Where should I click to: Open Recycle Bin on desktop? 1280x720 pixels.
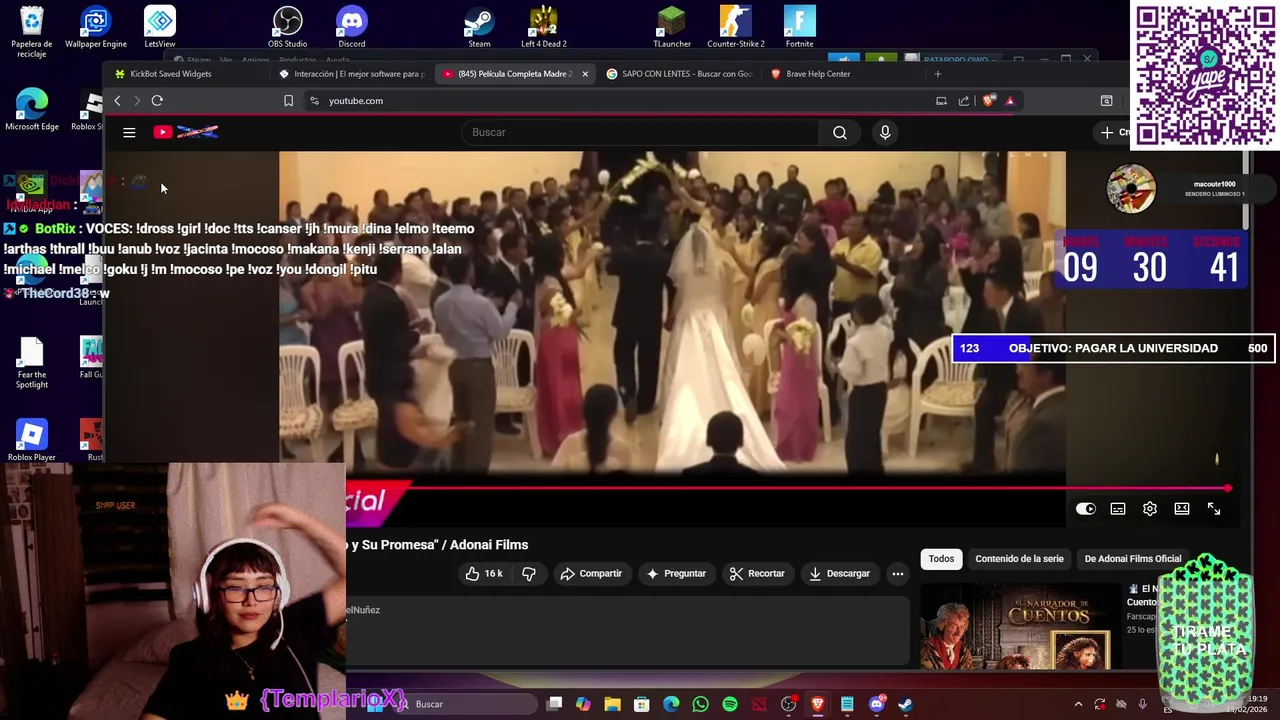tap(32, 32)
